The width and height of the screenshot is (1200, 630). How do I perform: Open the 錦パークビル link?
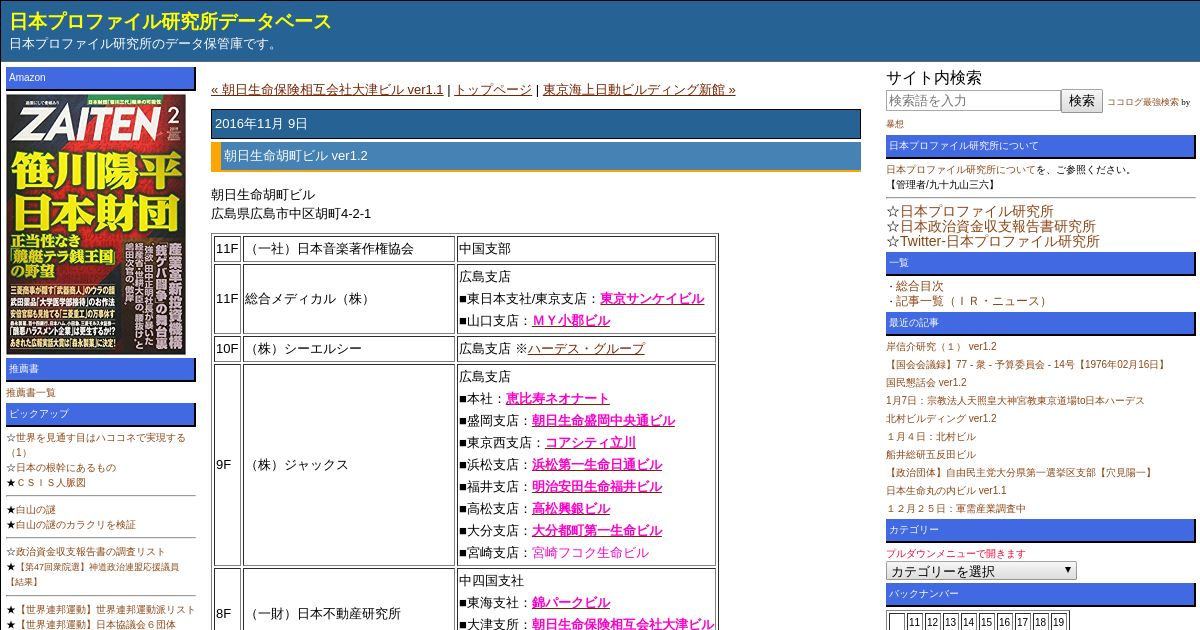pos(571,602)
